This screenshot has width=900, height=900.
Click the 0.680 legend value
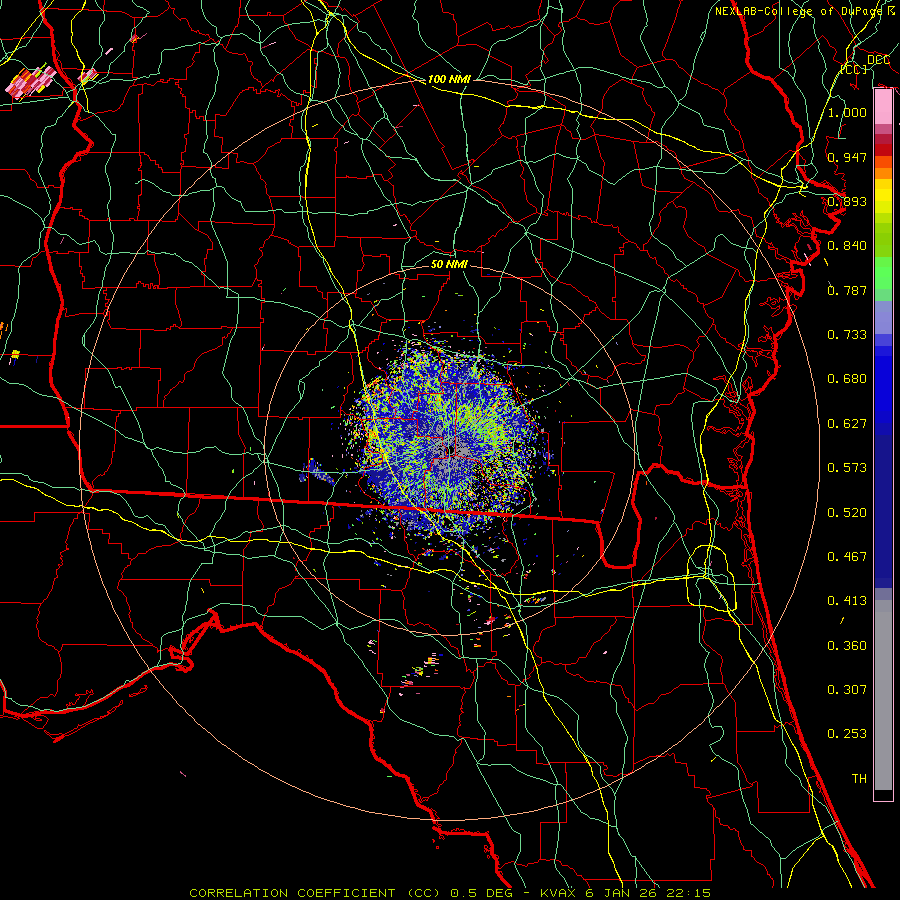click(x=847, y=379)
